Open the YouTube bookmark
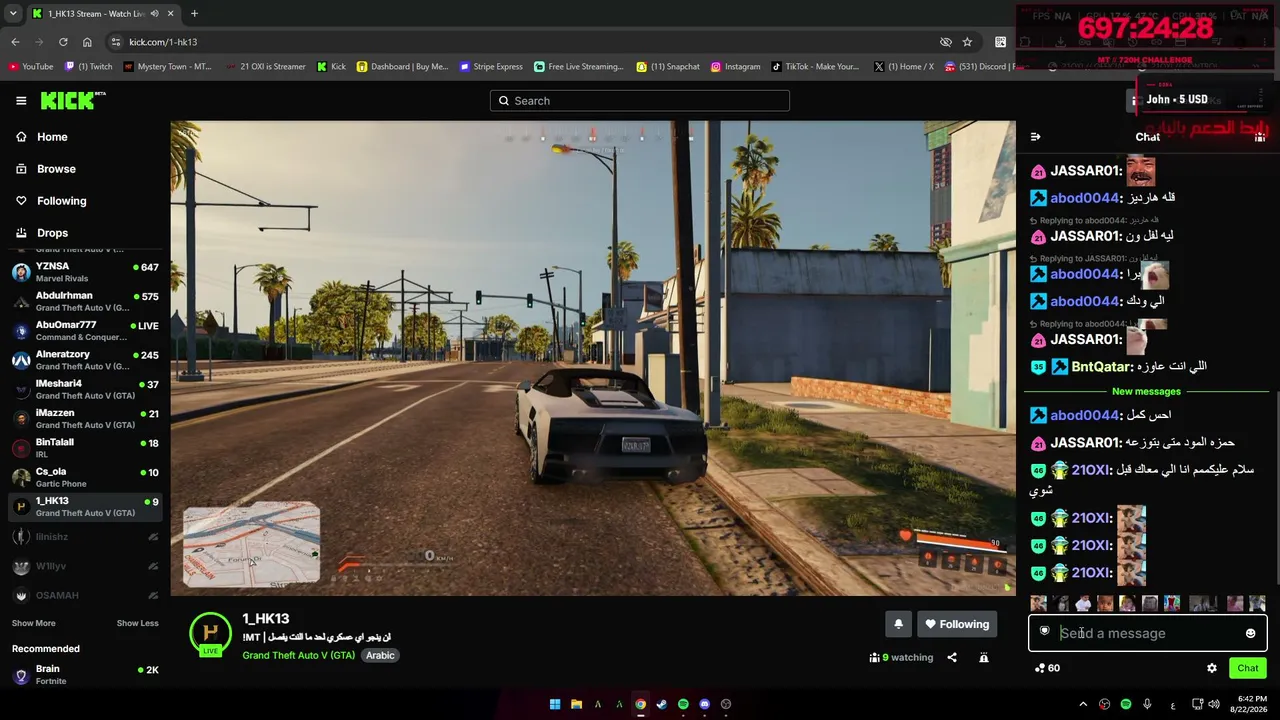 31,67
